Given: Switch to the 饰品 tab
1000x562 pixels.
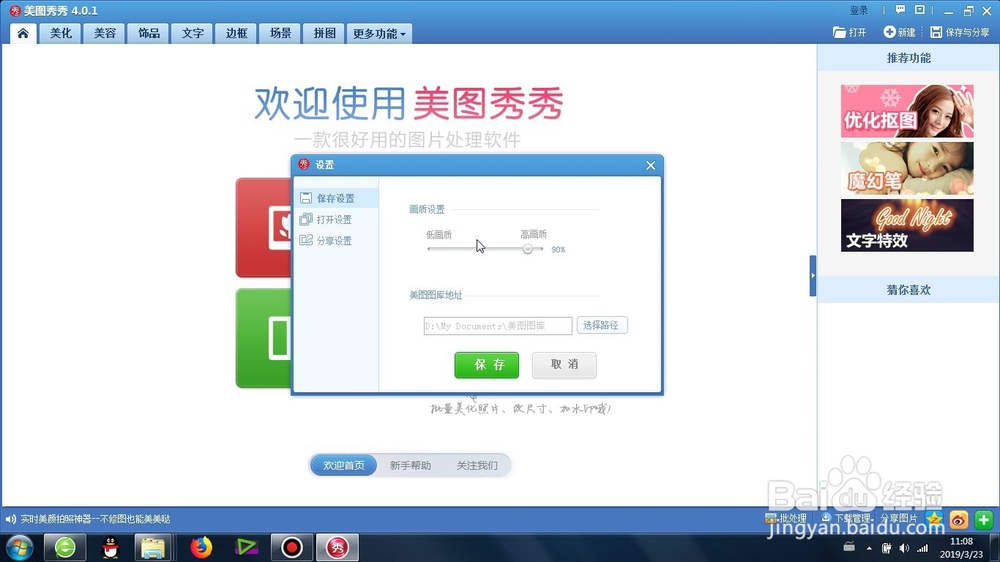Looking at the screenshot, I should [x=149, y=33].
